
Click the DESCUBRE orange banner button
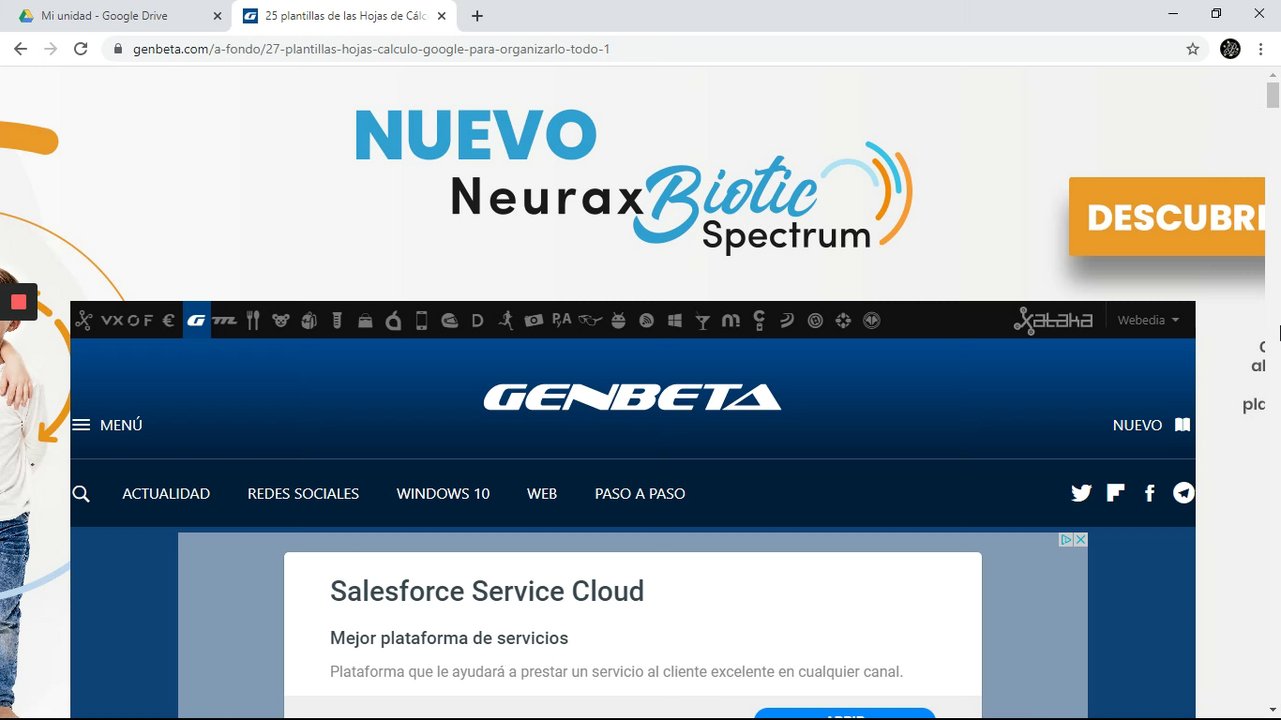(1167, 217)
